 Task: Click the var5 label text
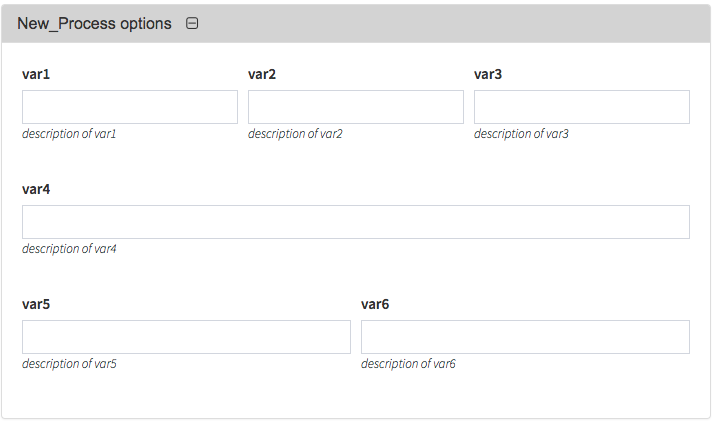point(36,304)
